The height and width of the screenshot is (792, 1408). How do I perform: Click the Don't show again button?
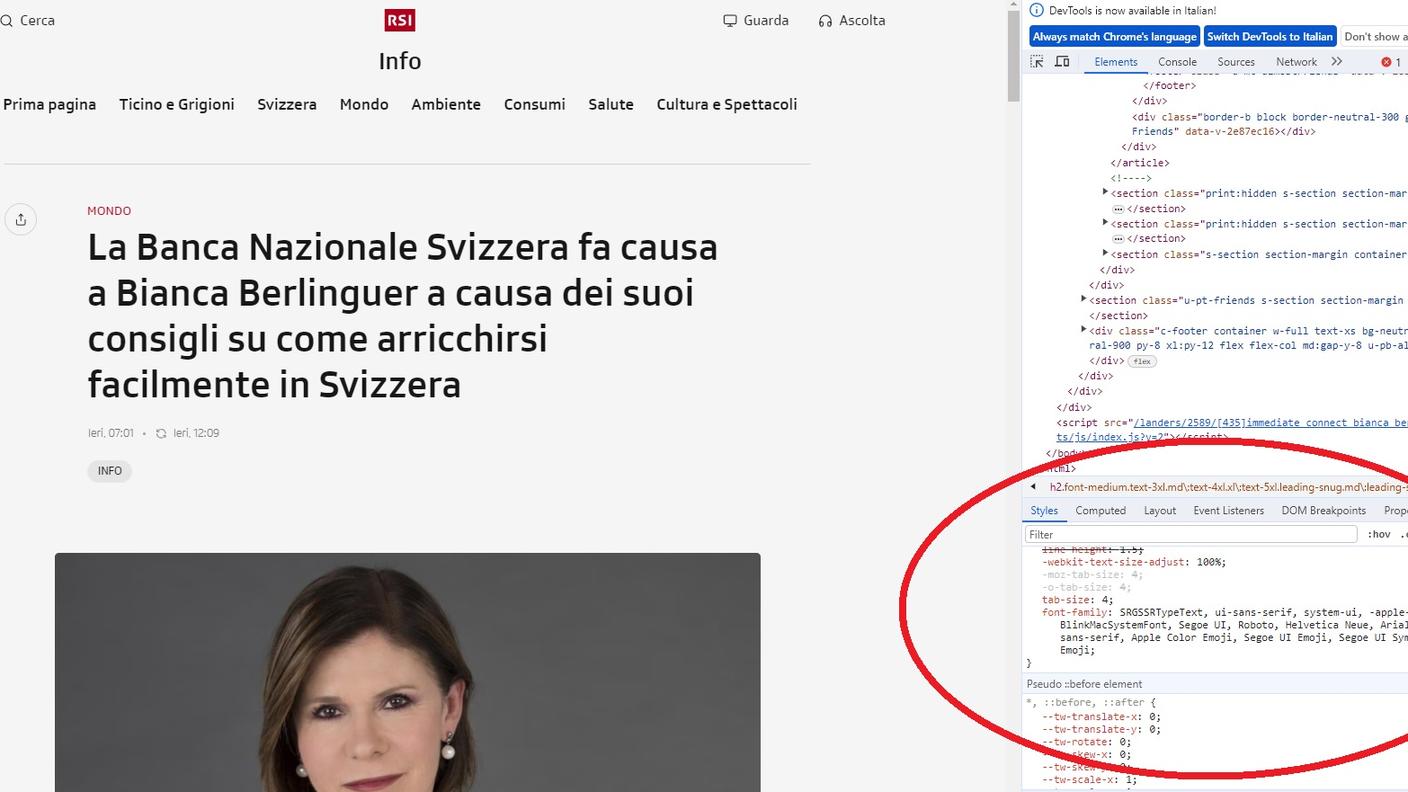point(1374,37)
